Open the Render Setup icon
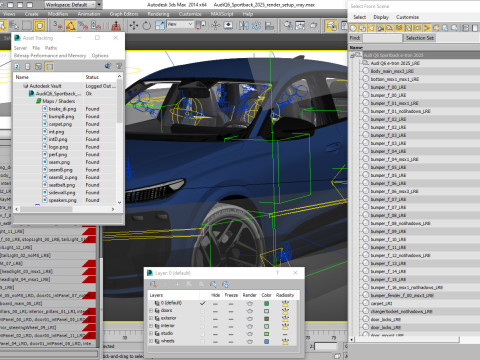Screen dimensions: 480x360 (x=288, y=25)
